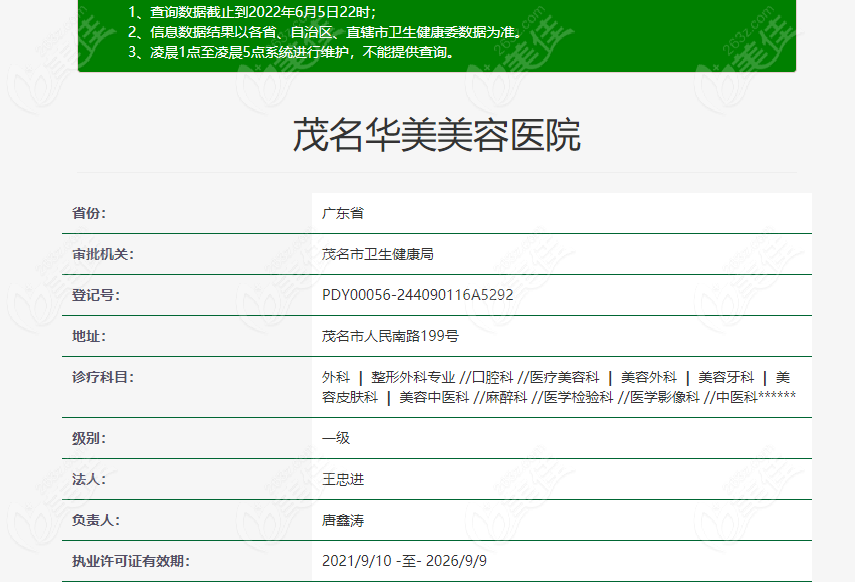The width and height of the screenshot is (855, 582).
Task: Select 美容中医科 in the departments list
Action: point(434,397)
